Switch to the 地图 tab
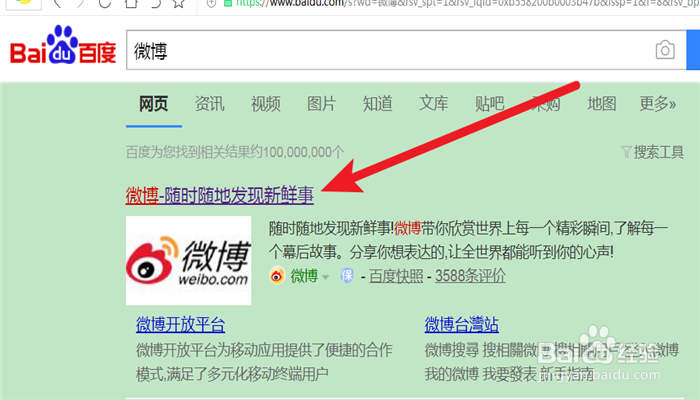Viewport: 700px width, 400px height. pos(602,104)
